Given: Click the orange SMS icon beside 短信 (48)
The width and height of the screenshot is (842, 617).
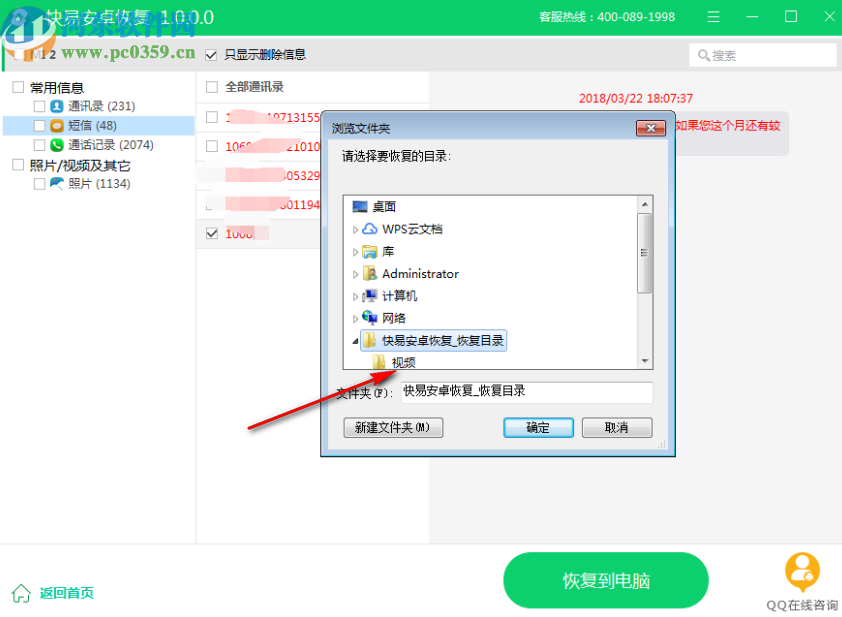Looking at the screenshot, I should point(56,126).
